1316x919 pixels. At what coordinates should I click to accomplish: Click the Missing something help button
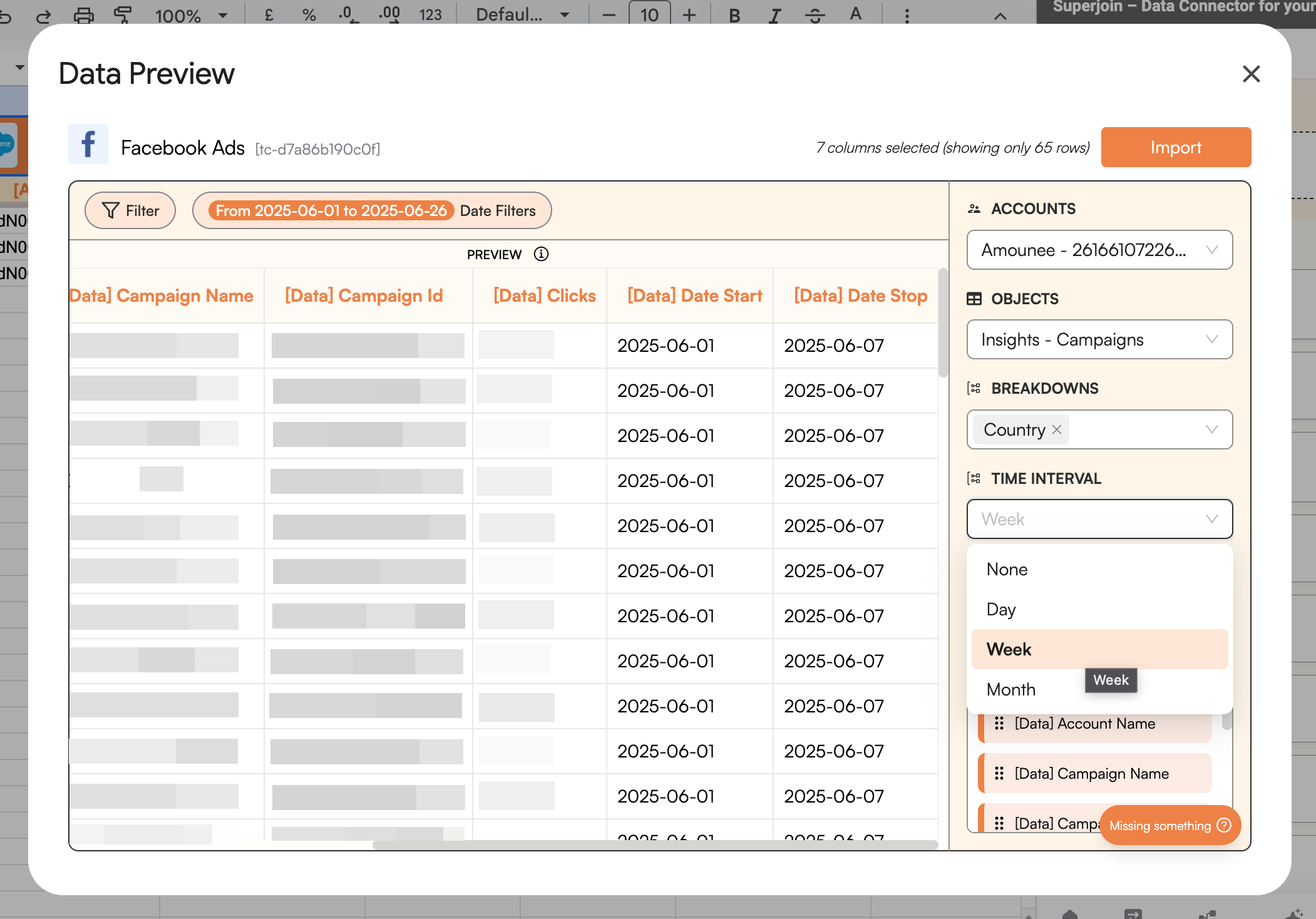[1169, 826]
